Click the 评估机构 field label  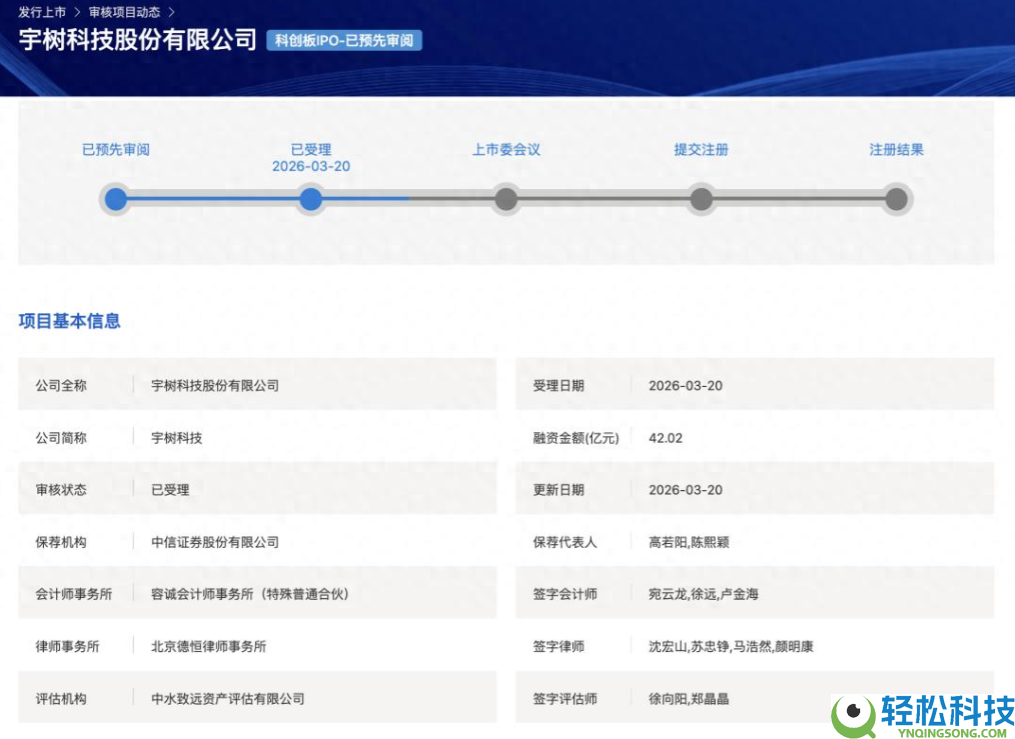pyautogui.click(x=61, y=699)
